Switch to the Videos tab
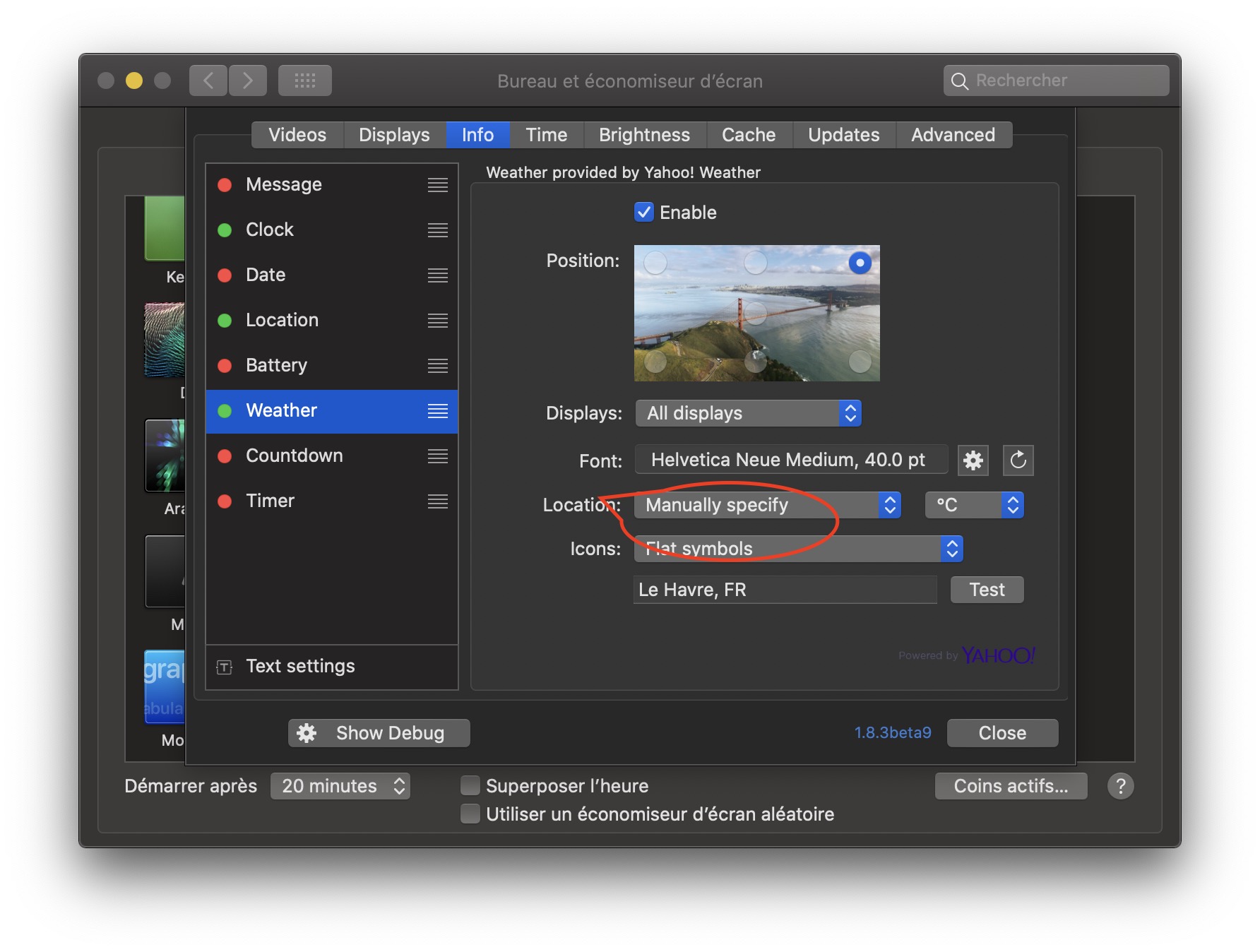 pos(297,135)
